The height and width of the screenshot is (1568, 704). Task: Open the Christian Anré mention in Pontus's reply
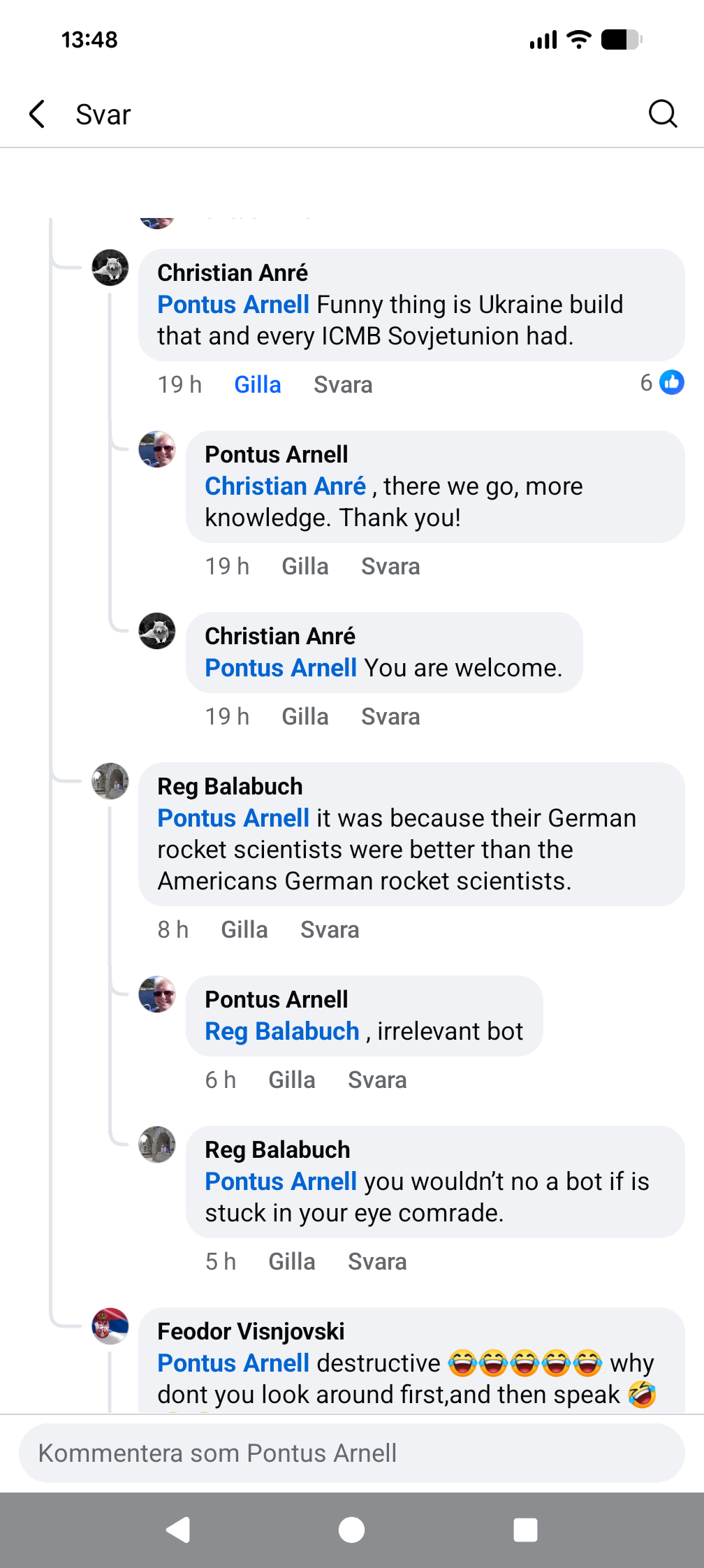coord(285,486)
